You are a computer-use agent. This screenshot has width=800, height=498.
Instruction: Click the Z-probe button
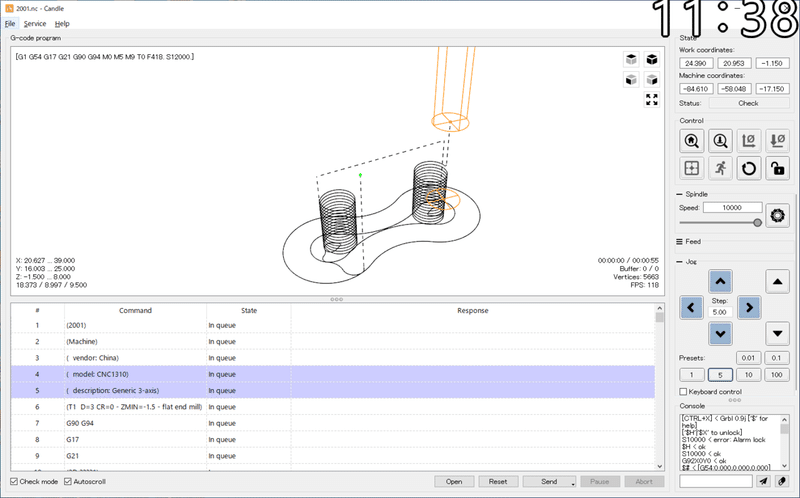click(x=720, y=141)
